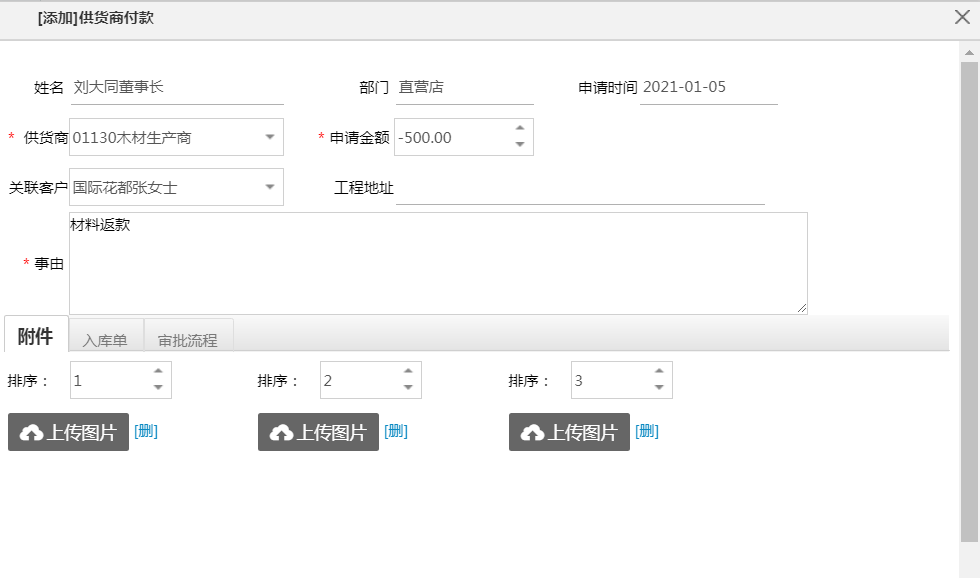Delete the third attachment via [删] link
The height and width of the screenshot is (578, 980).
tap(647, 431)
